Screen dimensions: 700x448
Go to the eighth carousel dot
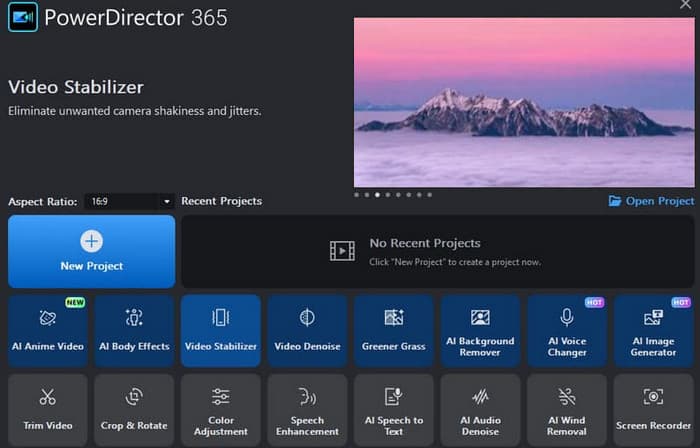click(x=429, y=195)
